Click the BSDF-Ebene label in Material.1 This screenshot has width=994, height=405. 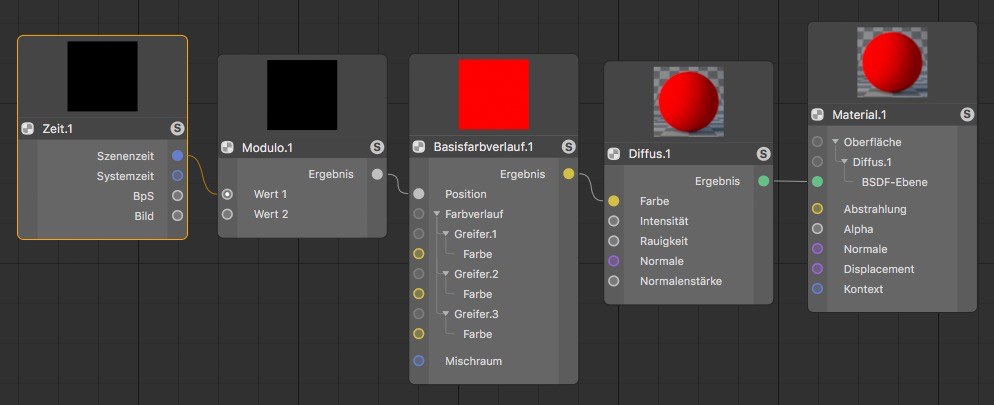894,182
